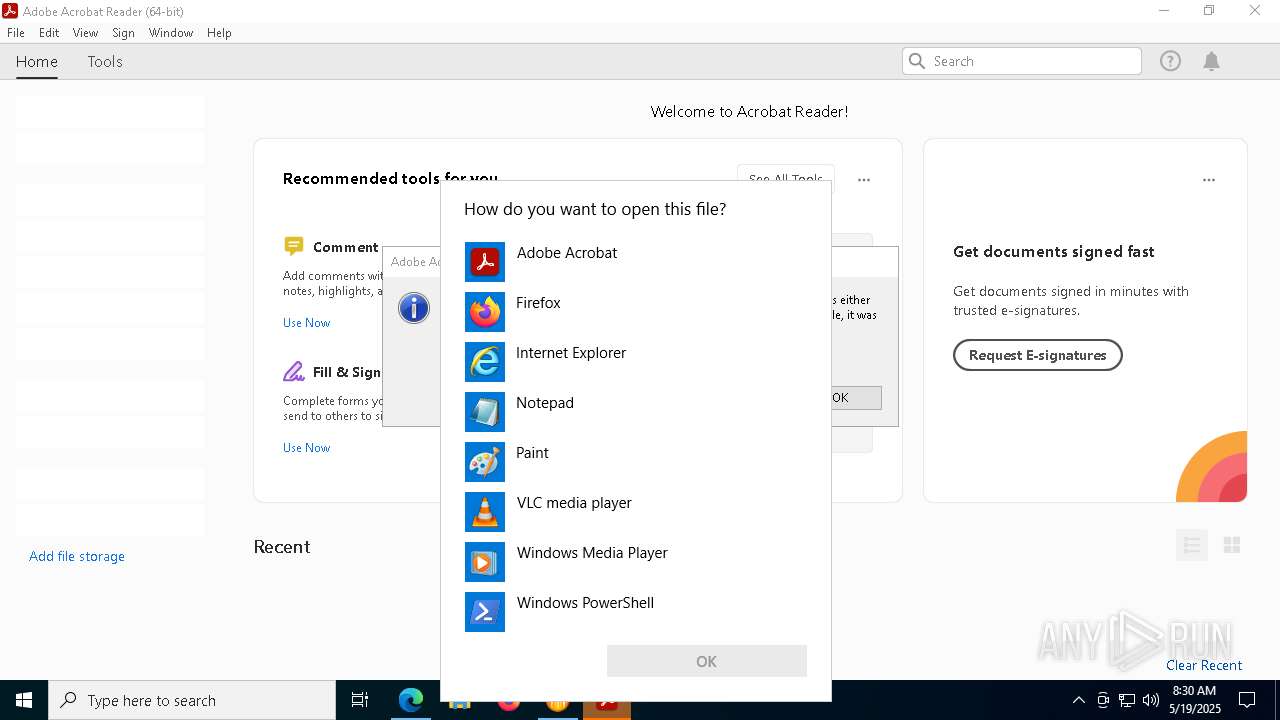Open the notifications bell icon
Screen dimensions: 1280x720
pos(1211,61)
